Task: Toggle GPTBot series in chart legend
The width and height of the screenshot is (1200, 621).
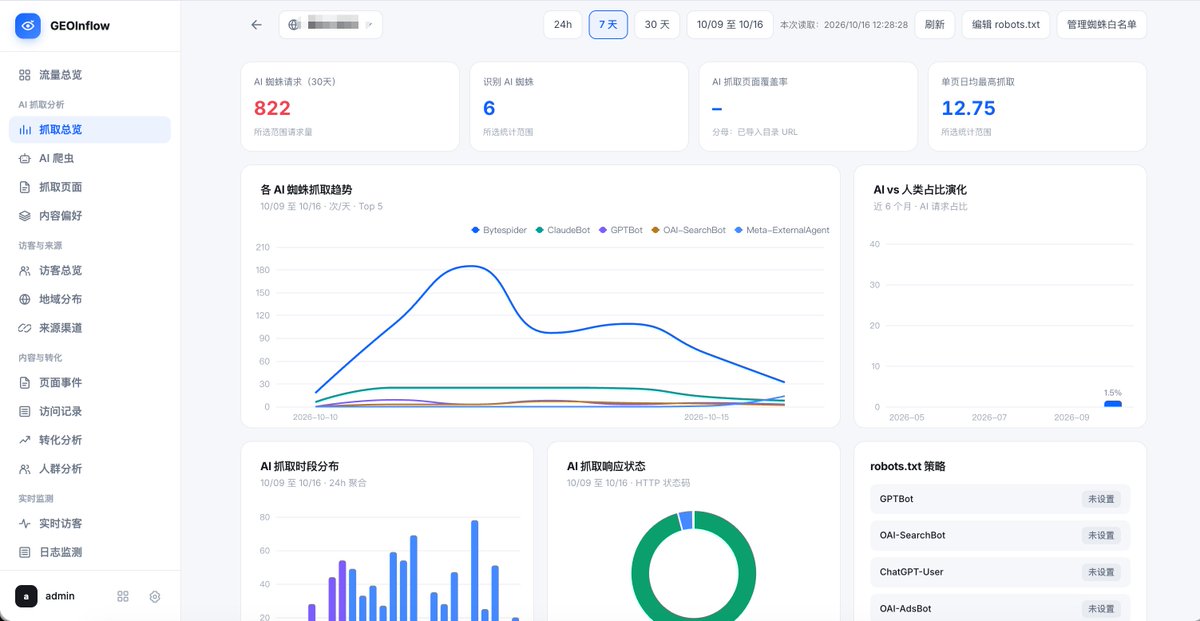Action: point(621,230)
